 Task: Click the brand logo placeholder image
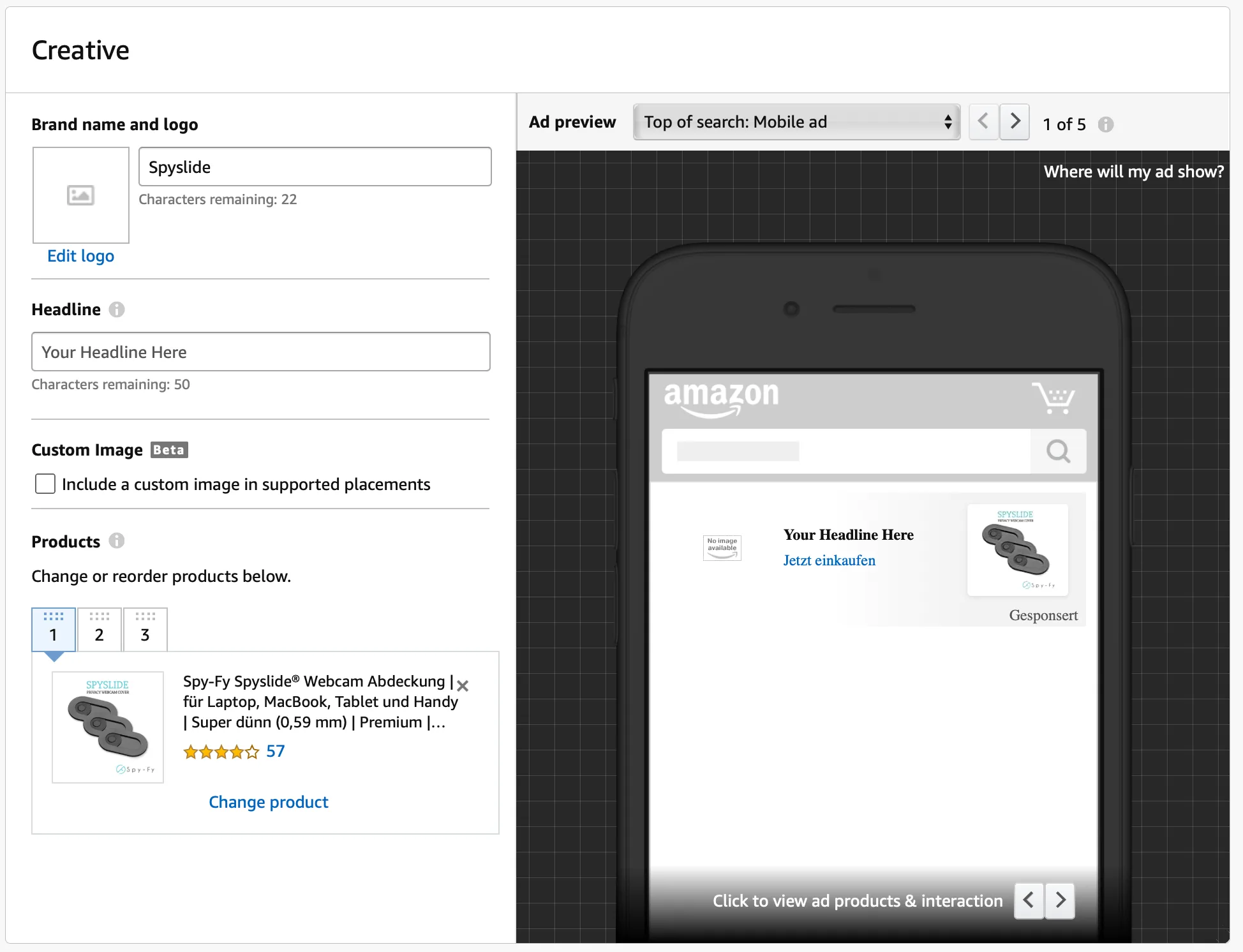point(81,195)
